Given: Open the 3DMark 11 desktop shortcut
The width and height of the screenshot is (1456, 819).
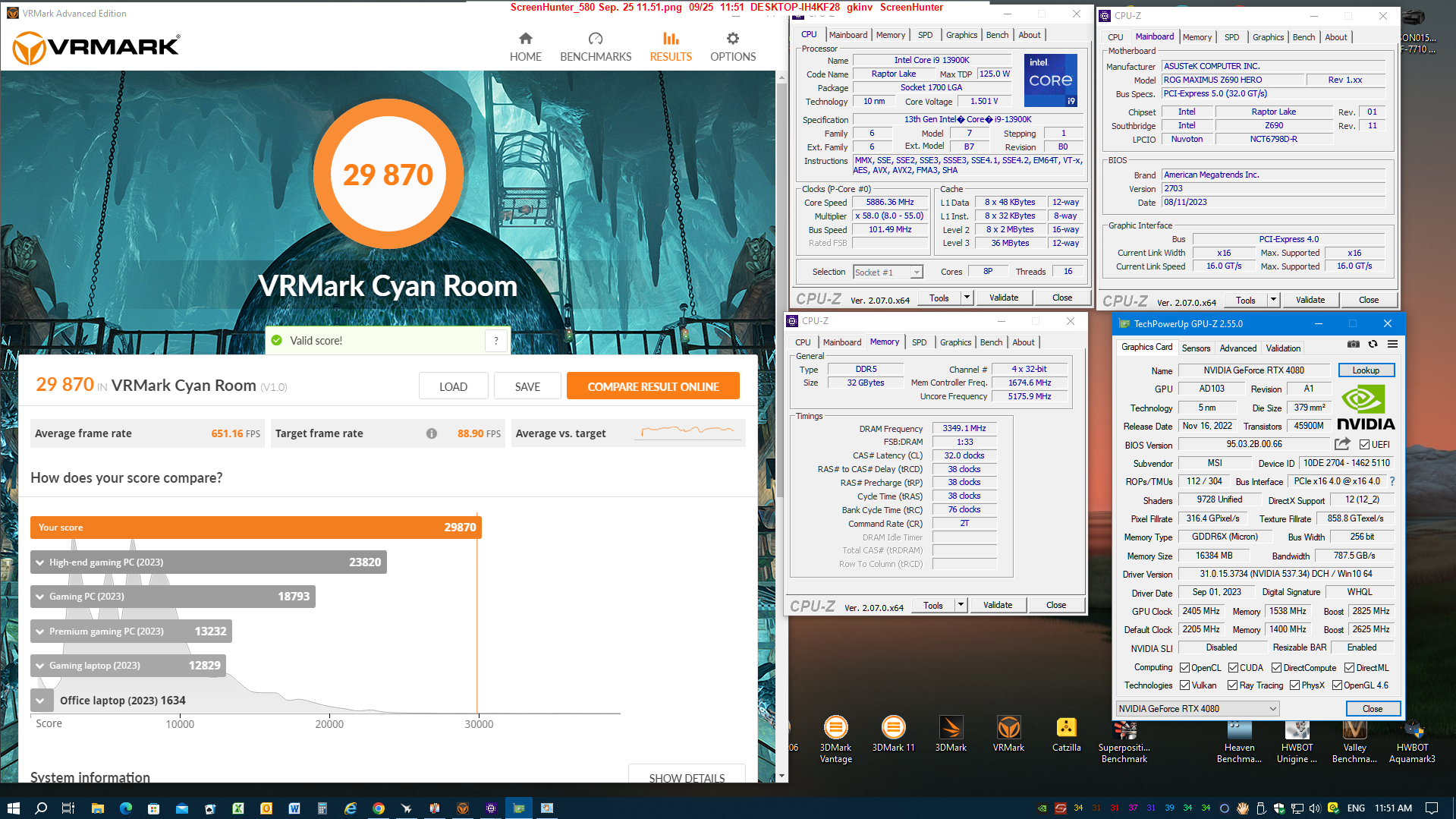Looking at the screenshot, I should 893,735.
